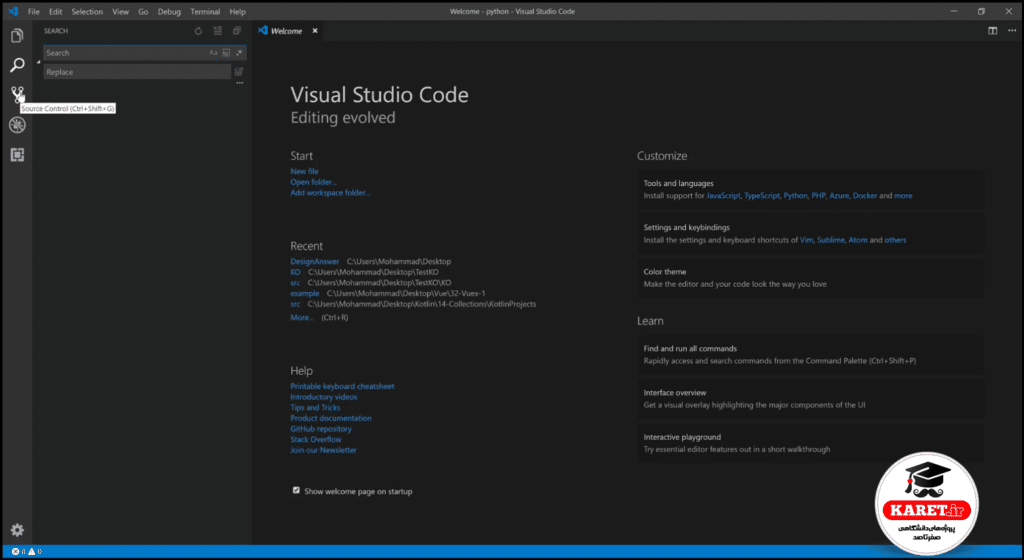Screen dimensions: 1024x560
Task: Split the editor to the right
Action: (x=993, y=31)
